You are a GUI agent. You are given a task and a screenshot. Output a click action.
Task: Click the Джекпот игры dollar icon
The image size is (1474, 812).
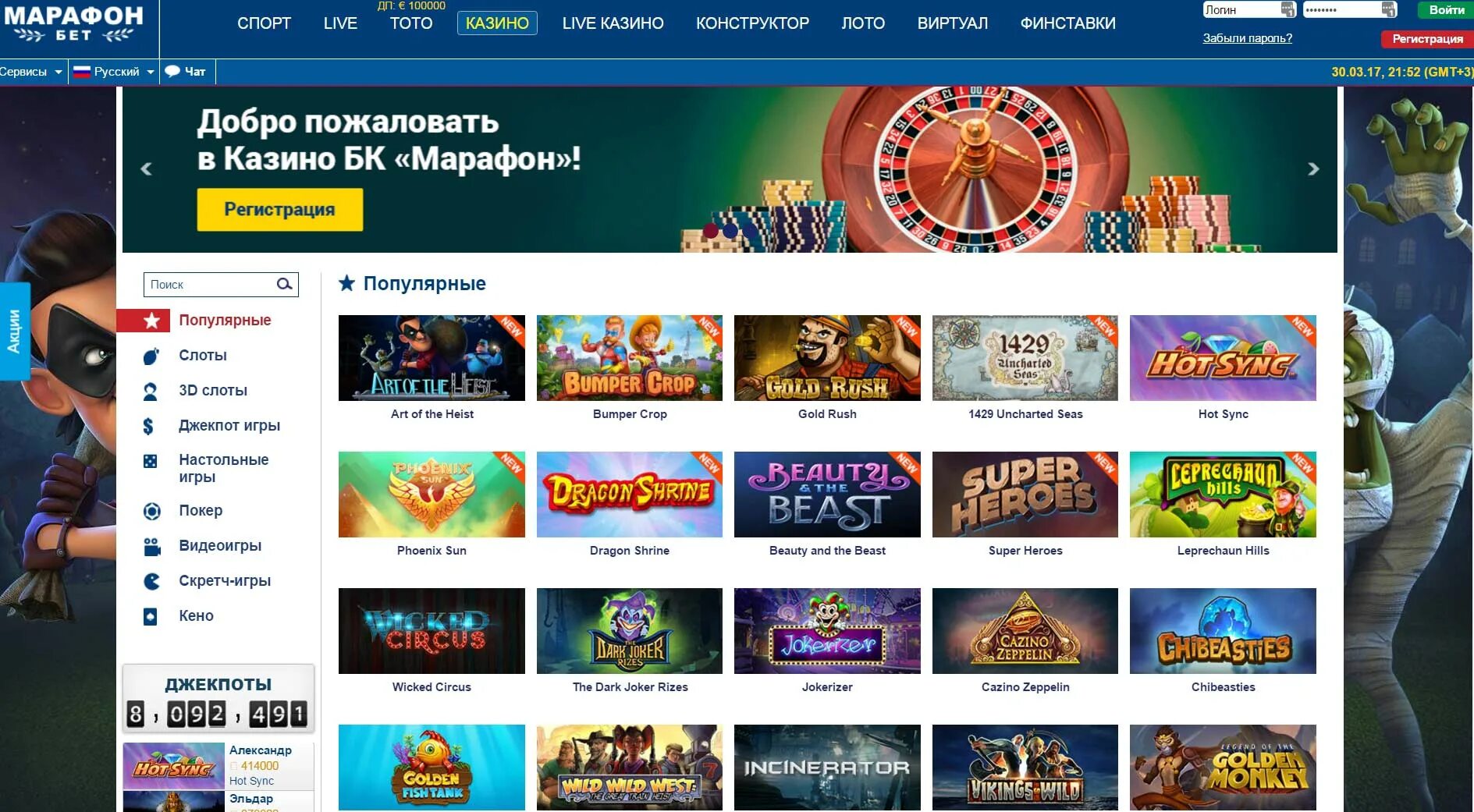click(x=148, y=426)
